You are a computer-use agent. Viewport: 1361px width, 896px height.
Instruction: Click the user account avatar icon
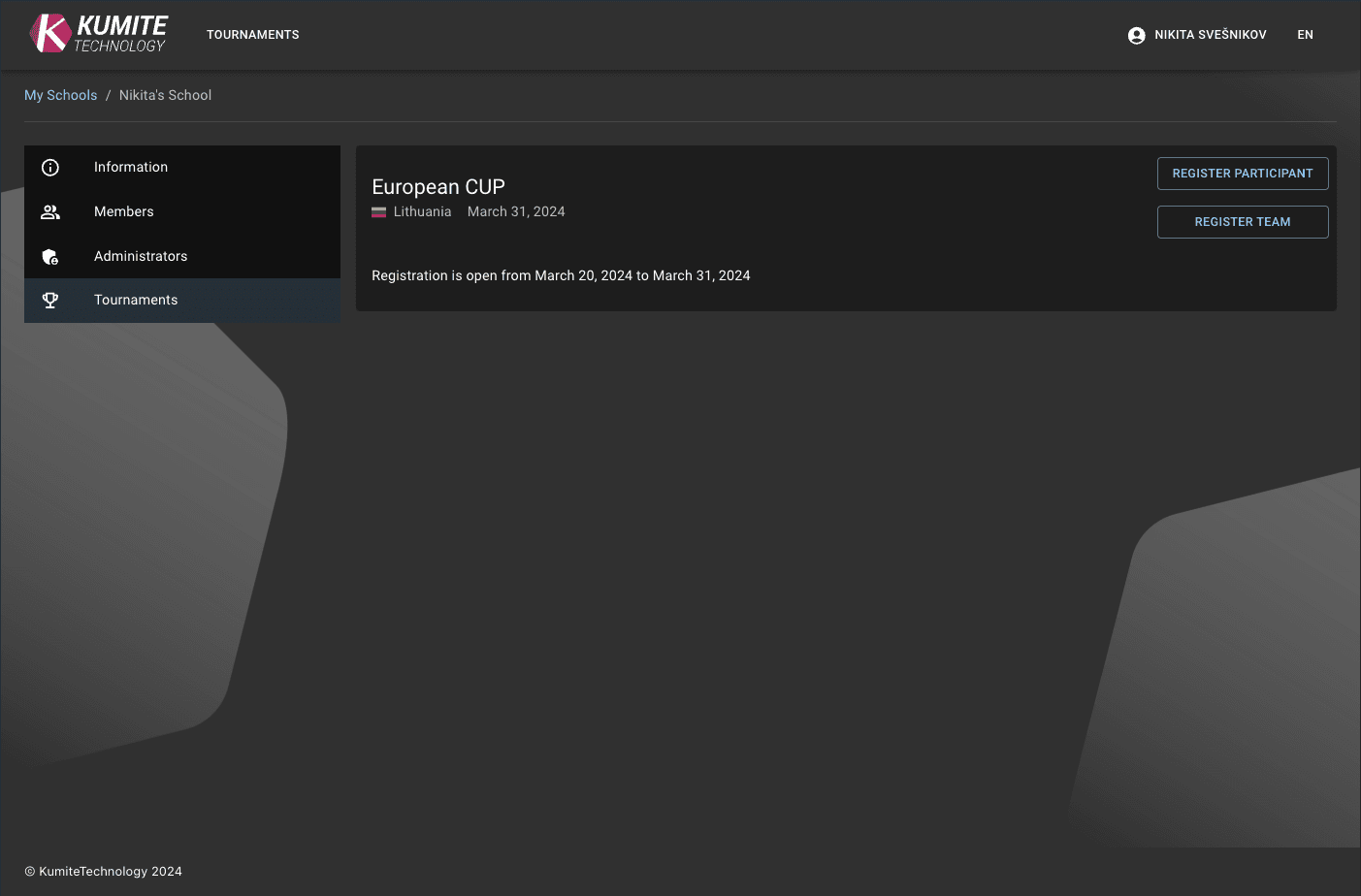tap(1136, 35)
